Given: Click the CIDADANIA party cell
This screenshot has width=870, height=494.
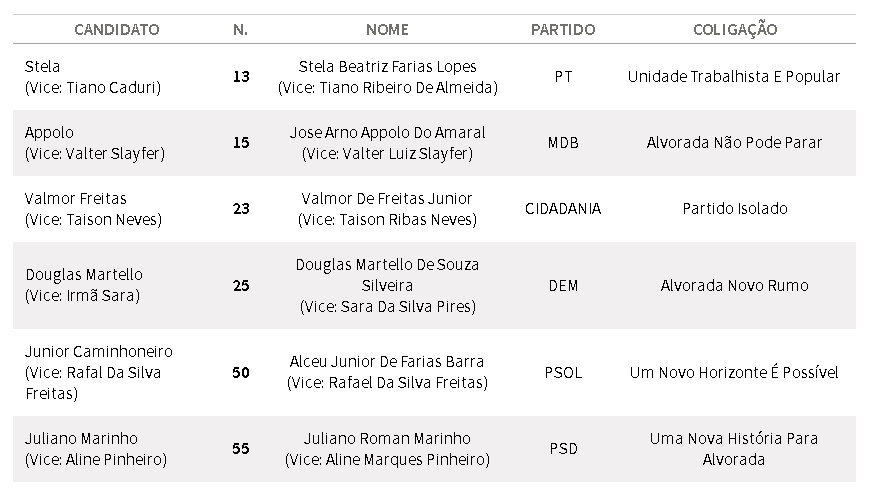Looking at the screenshot, I should tap(563, 209).
